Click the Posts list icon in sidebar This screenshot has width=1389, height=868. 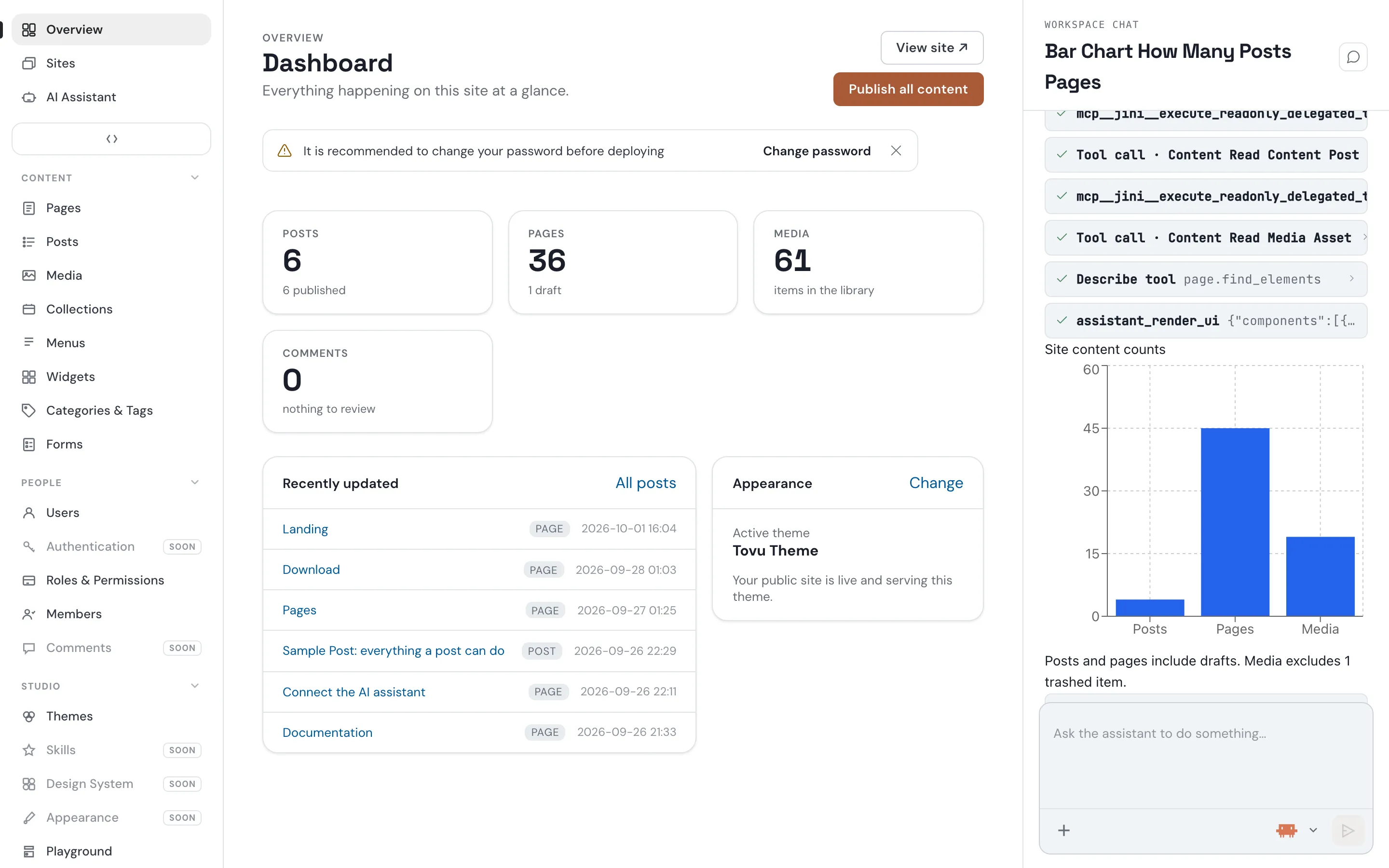click(x=29, y=242)
